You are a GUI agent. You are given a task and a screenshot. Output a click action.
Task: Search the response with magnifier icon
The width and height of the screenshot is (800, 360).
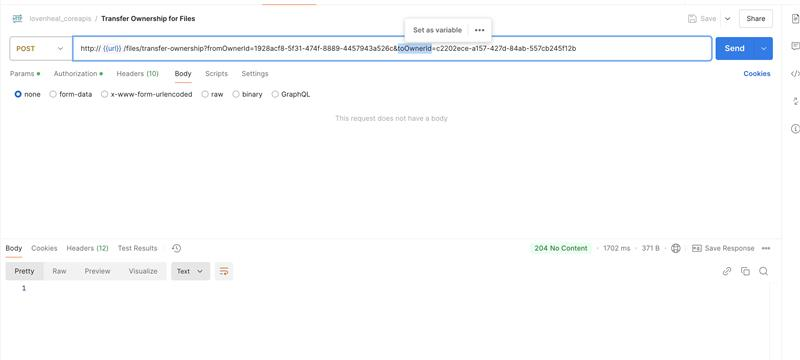[763, 271]
